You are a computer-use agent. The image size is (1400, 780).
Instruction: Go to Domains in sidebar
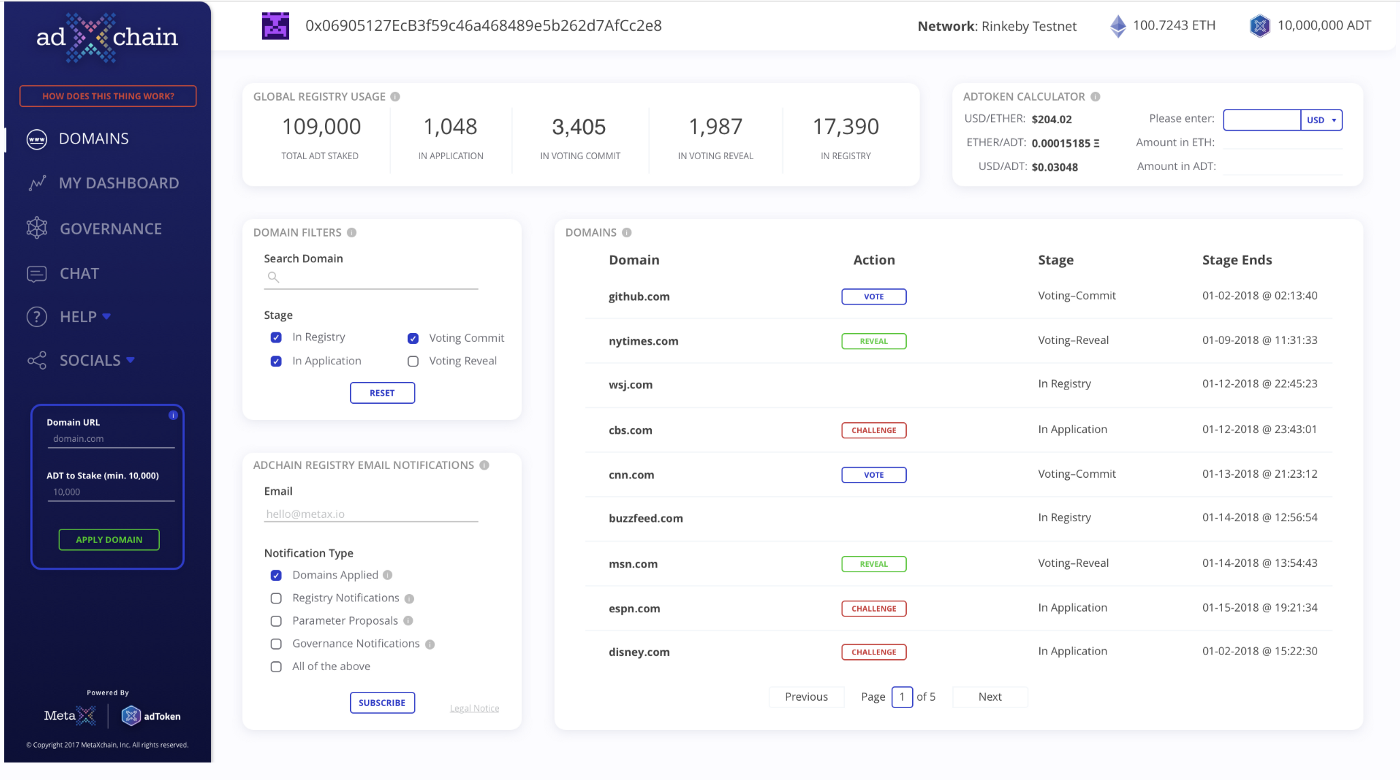(93, 139)
